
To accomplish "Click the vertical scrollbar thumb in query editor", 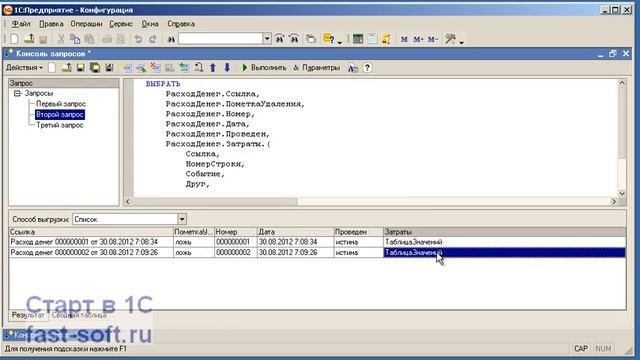I will pos(622,122).
